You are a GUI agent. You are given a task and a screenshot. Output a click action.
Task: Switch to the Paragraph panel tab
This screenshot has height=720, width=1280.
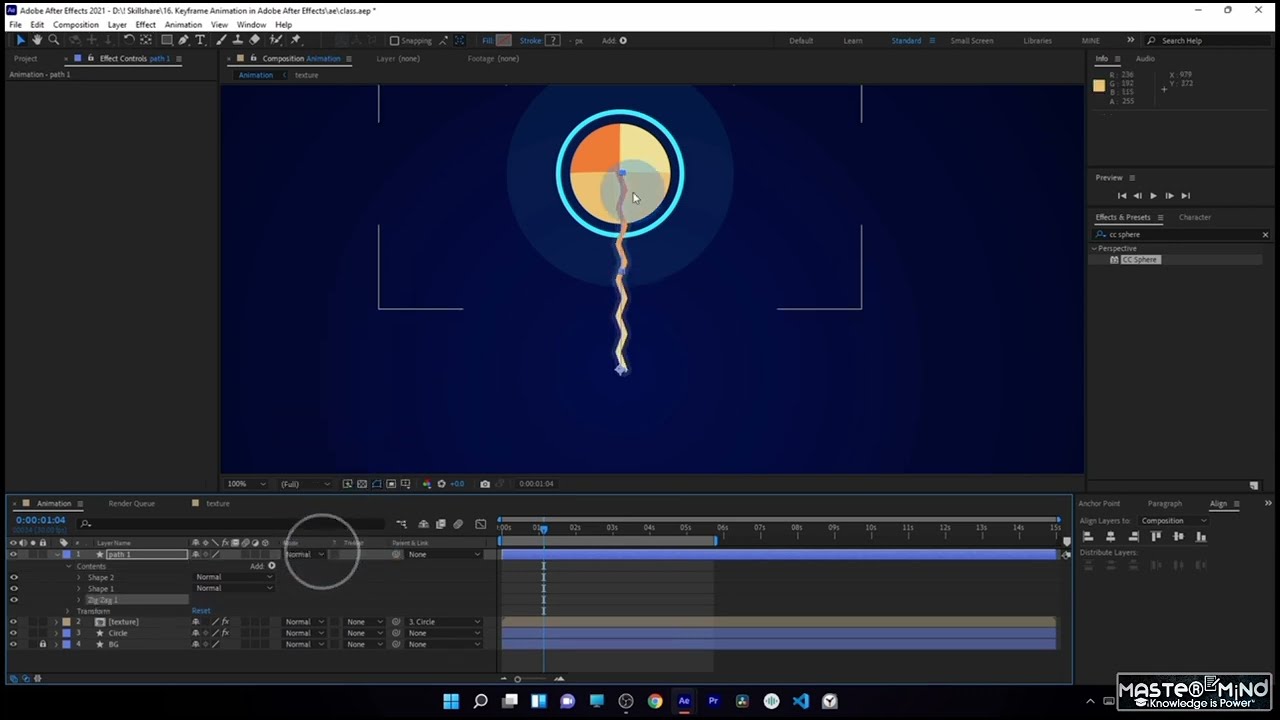tap(1164, 504)
